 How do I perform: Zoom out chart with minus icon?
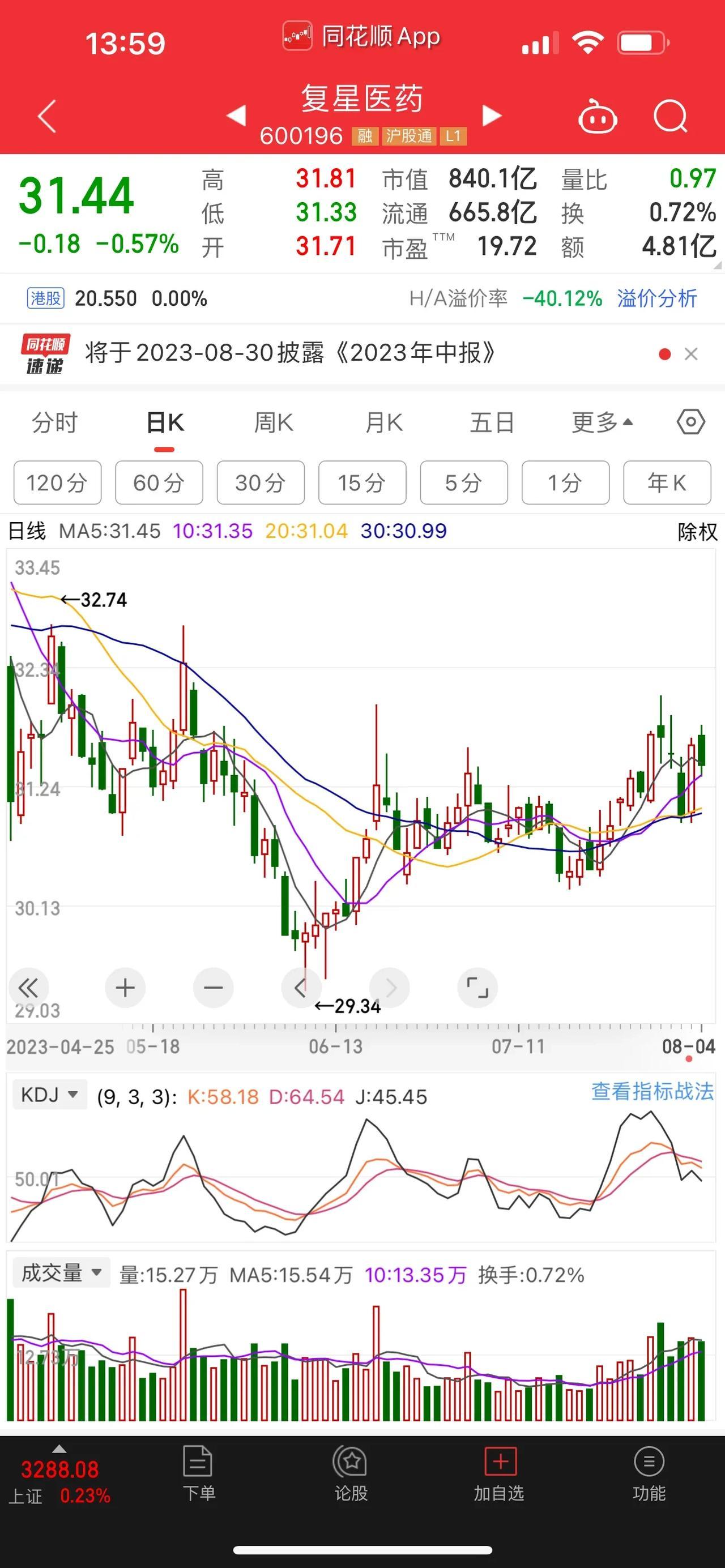point(213,988)
